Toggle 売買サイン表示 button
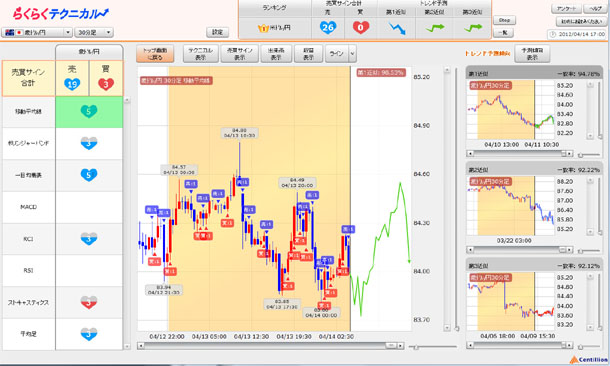Viewport: 610px width, 366px height. tap(240, 54)
